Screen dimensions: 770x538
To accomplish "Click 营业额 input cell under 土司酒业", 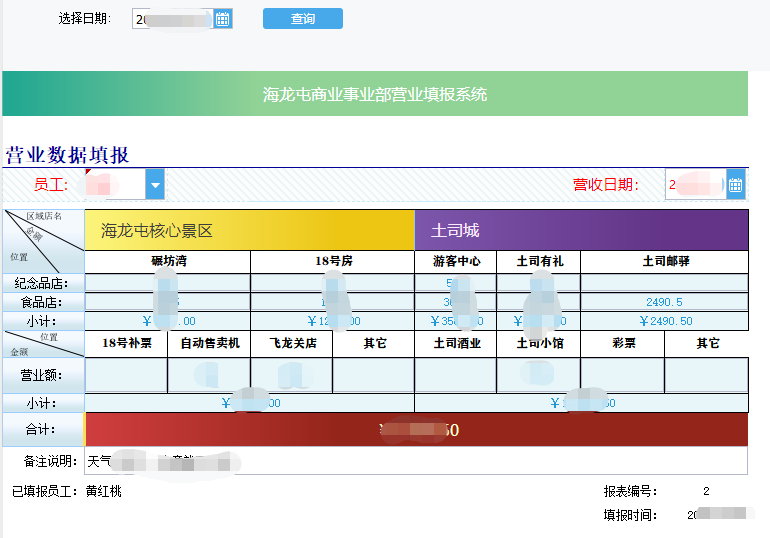I will pos(456,375).
